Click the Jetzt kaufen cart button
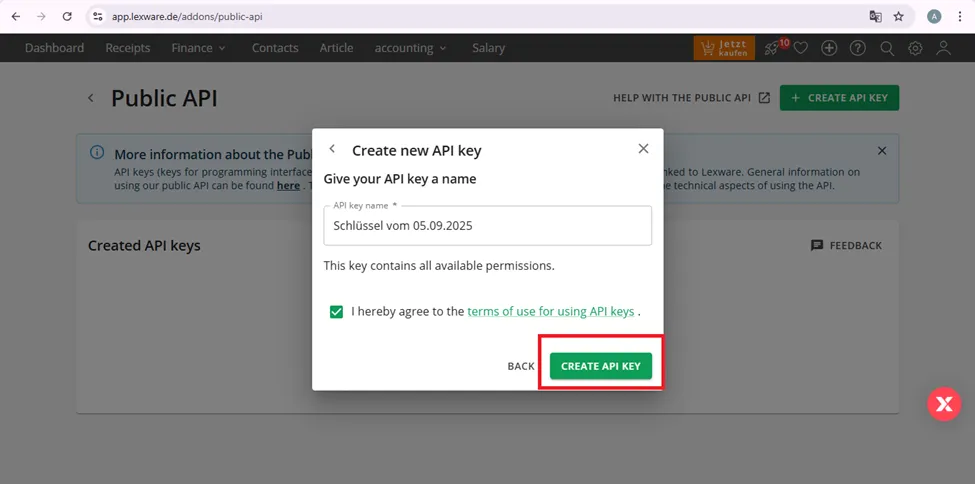Screen dimensions: 975x484 pyautogui.click(x=724, y=48)
